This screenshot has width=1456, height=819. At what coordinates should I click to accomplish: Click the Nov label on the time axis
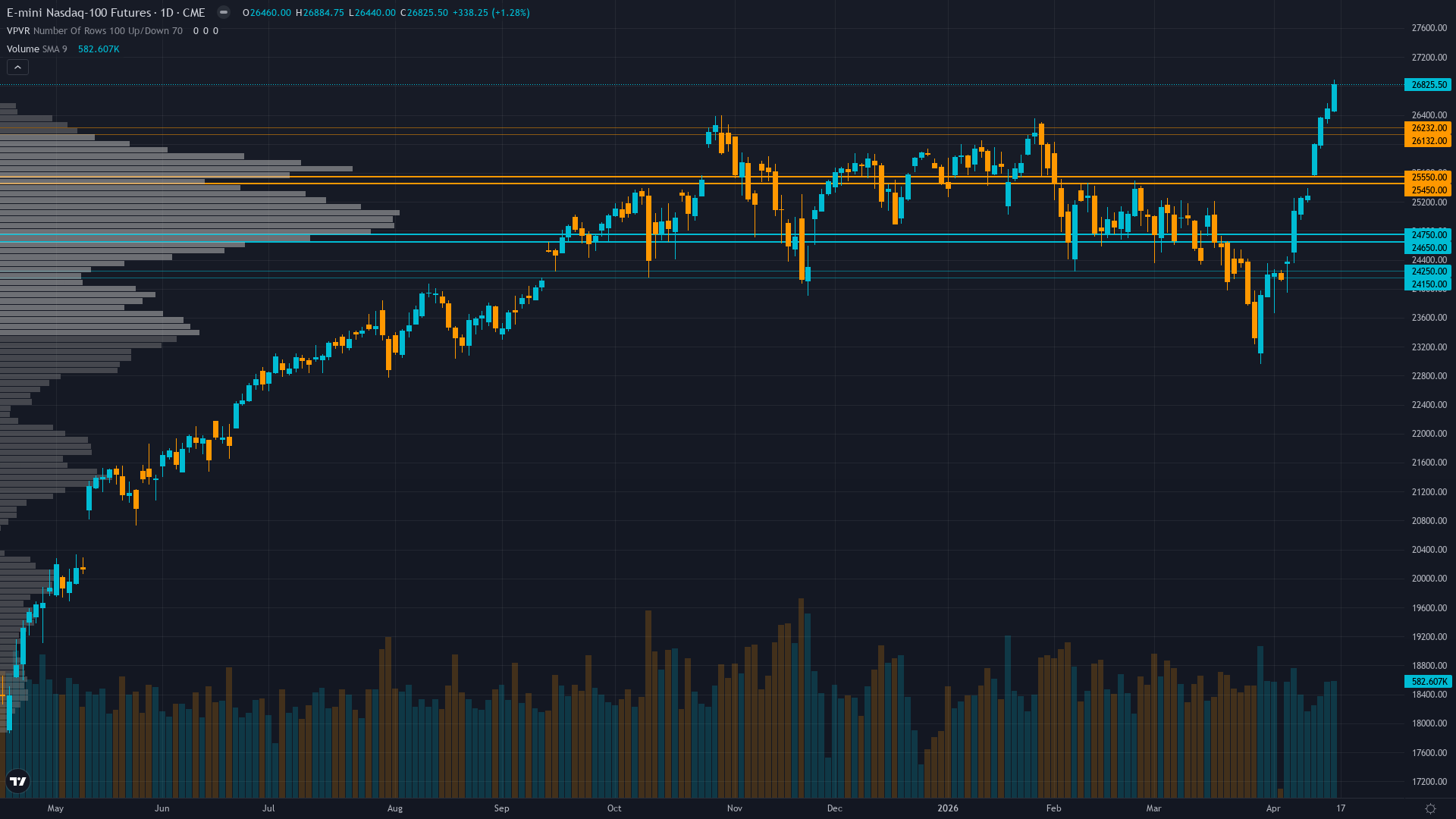click(x=734, y=808)
